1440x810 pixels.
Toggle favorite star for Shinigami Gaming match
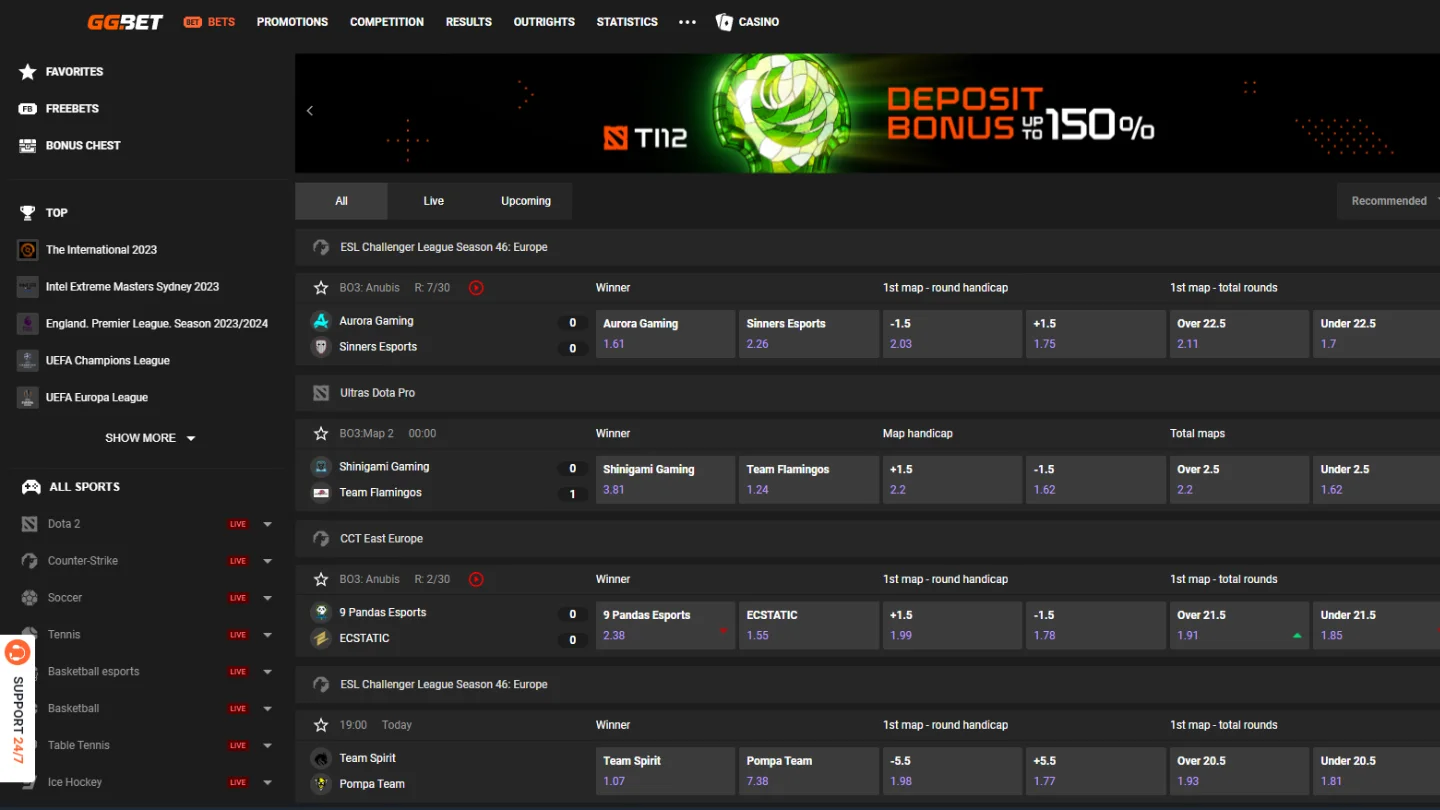[321, 434]
